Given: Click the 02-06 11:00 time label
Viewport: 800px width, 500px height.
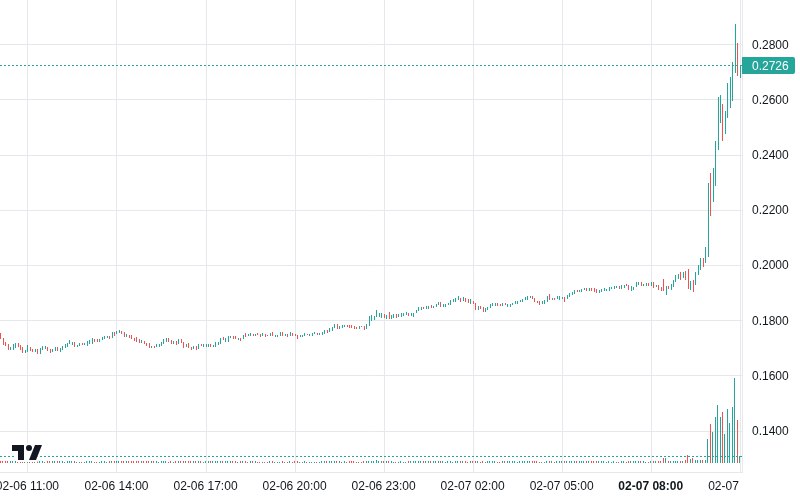Looking at the screenshot, I should click(29, 486).
